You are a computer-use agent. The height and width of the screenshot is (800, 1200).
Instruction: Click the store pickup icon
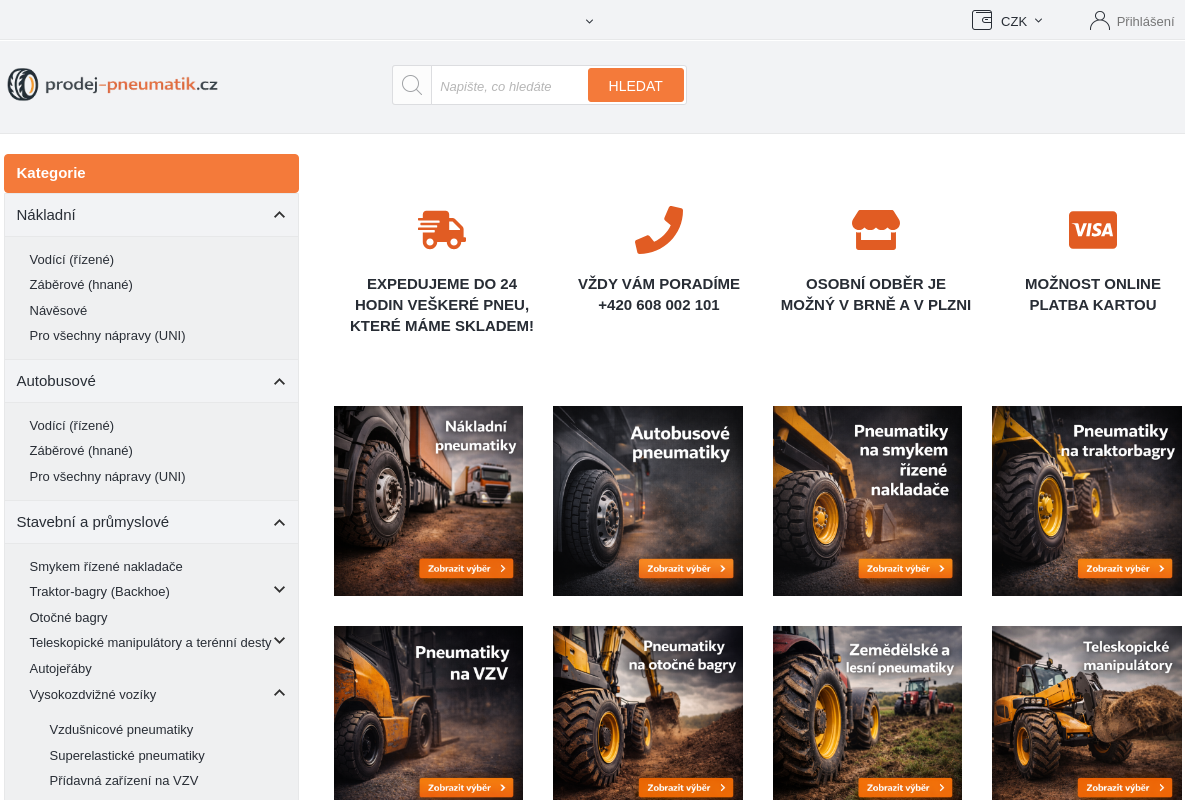pos(875,230)
